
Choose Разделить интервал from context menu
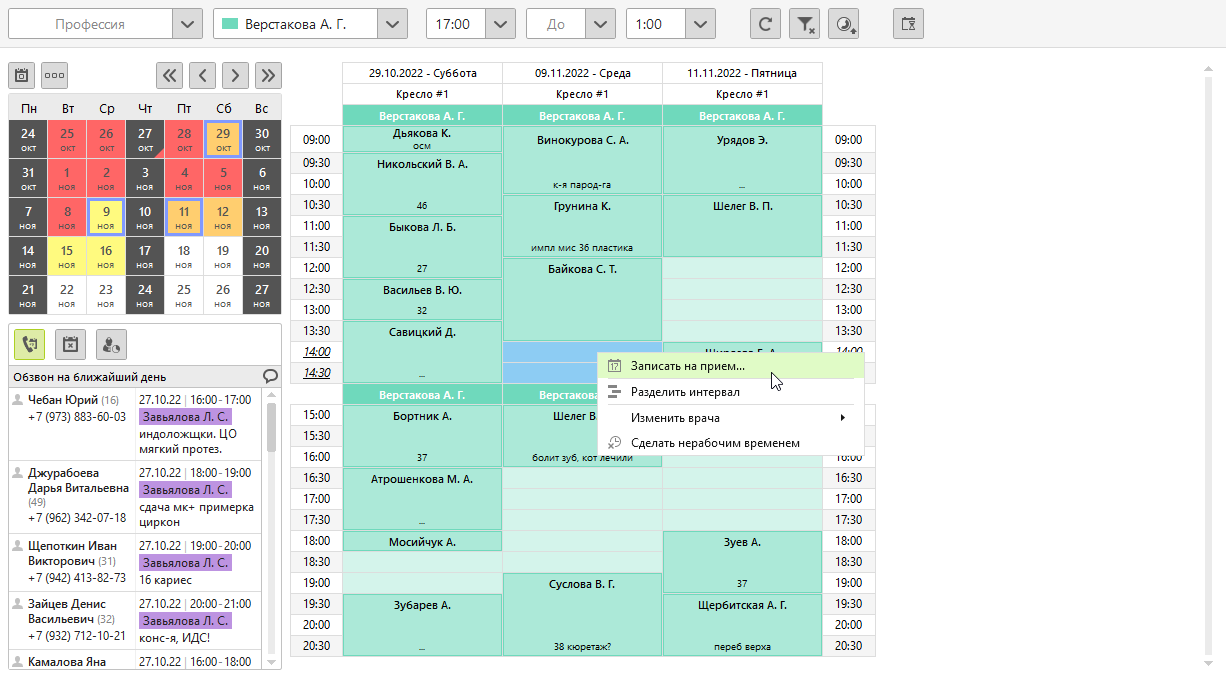click(x=731, y=392)
